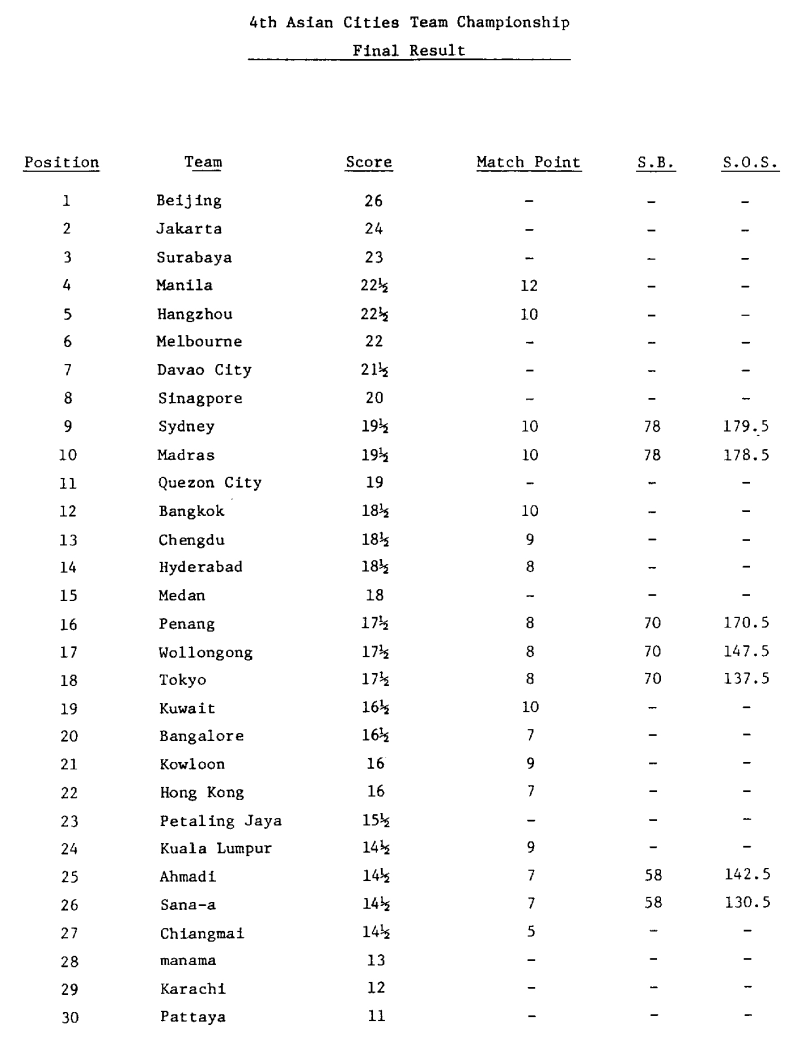
Task: Select the Jakarta team name
Action: pyautogui.click(x=190, y=229)
